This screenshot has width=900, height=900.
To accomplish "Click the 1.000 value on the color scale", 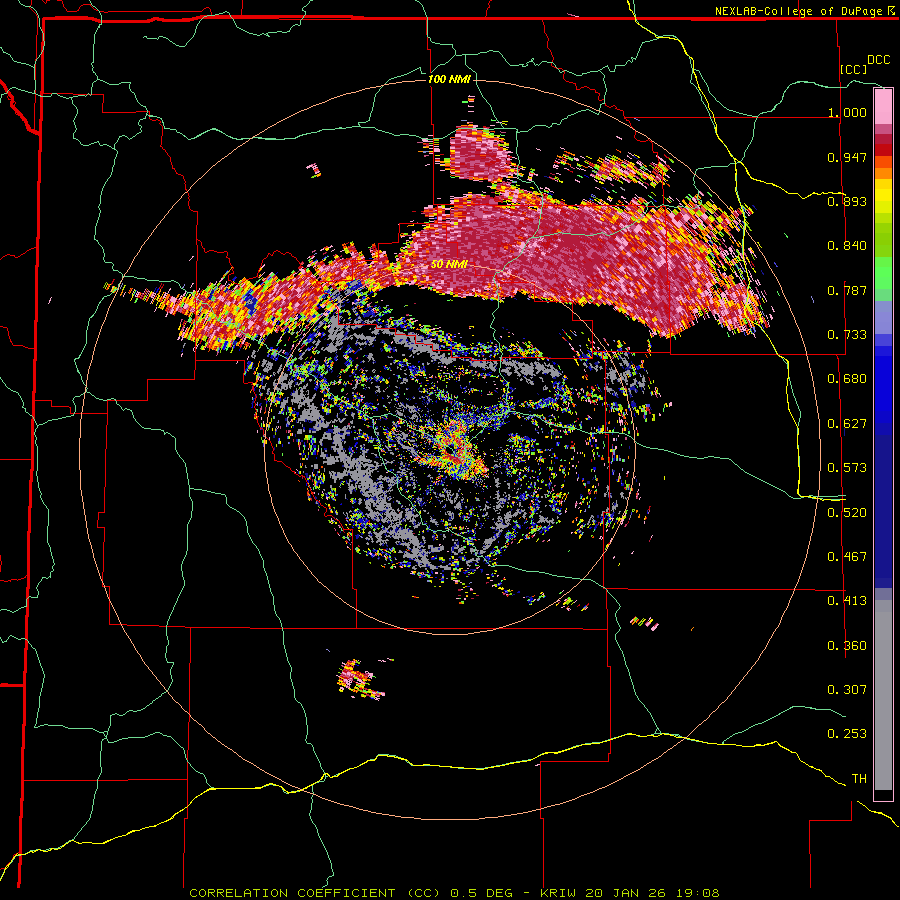I will [847, 112].
